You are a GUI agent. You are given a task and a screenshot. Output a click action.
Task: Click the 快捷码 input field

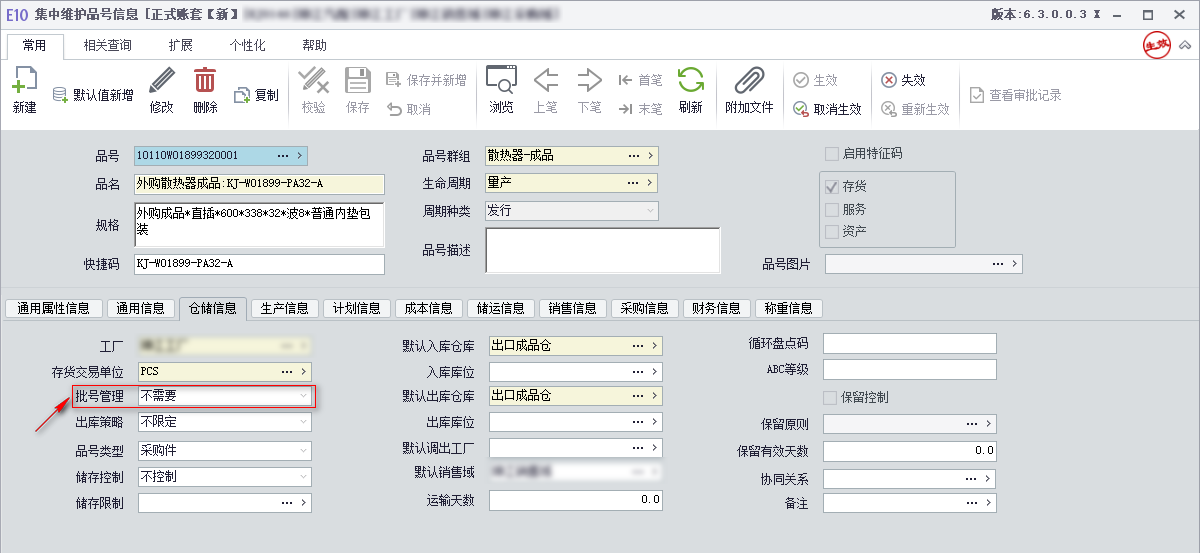point(259,264)
